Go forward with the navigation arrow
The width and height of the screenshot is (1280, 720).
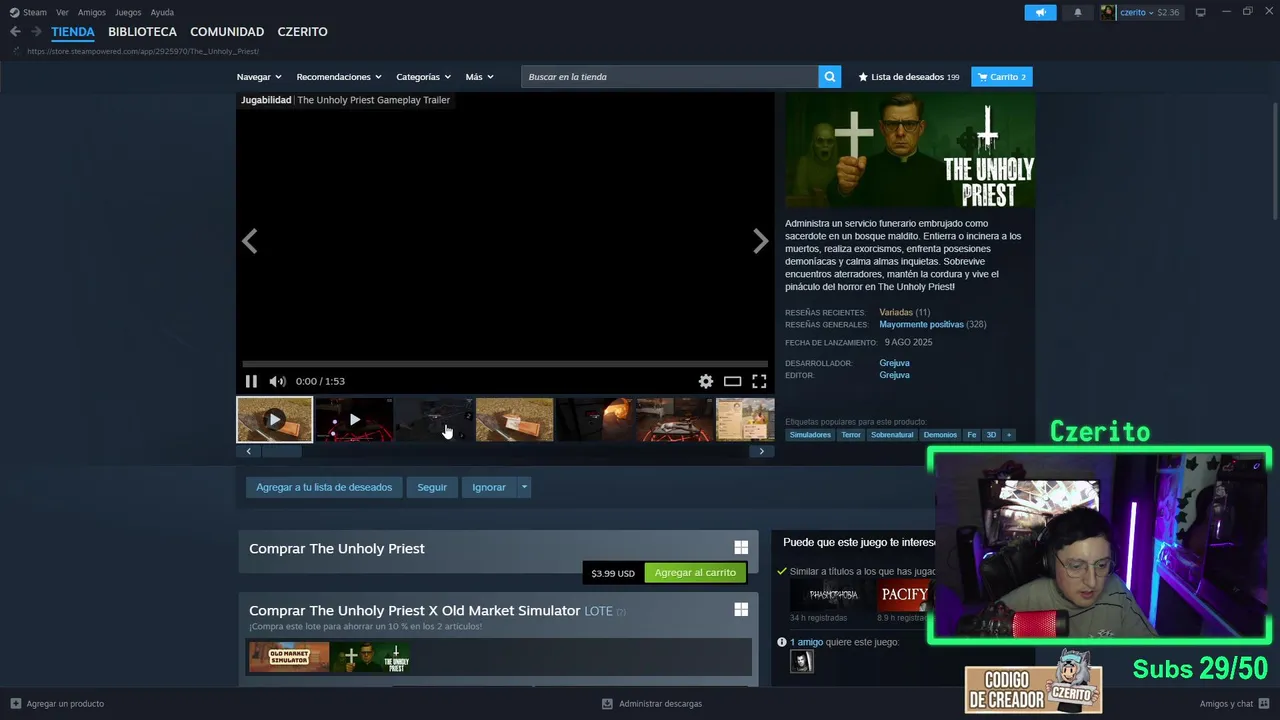click(x=36, y=32)
